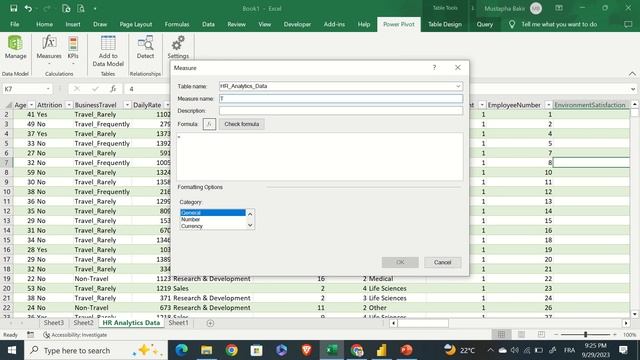Click OK in Measure dialog
Screen dimensions: 640x360
click(x=400, y=262)
